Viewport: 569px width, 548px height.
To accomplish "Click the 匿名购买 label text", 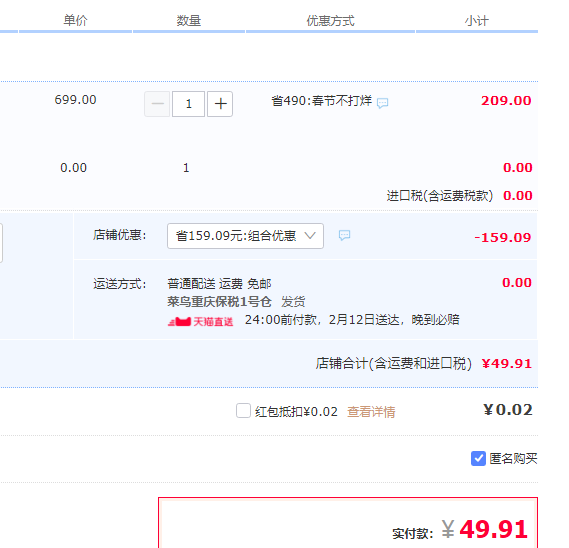I will (x=513, y=459).
